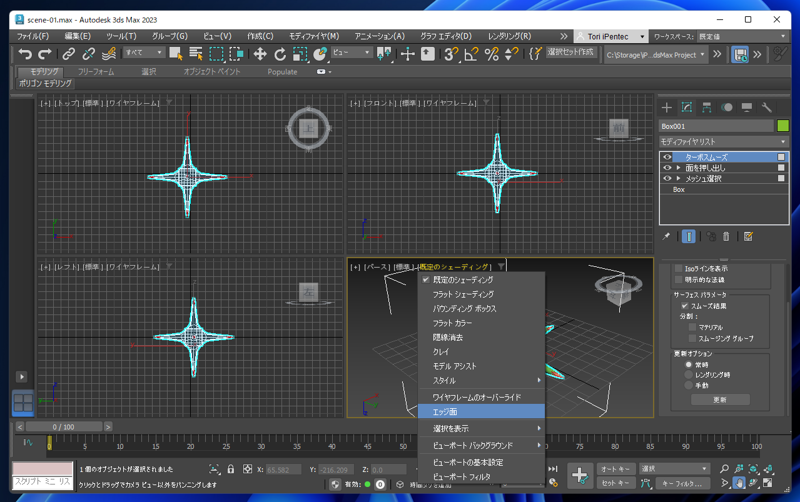Toggle the 3D Snaps icon
This screenshot has width=800, height=502.
click(451, 54)
